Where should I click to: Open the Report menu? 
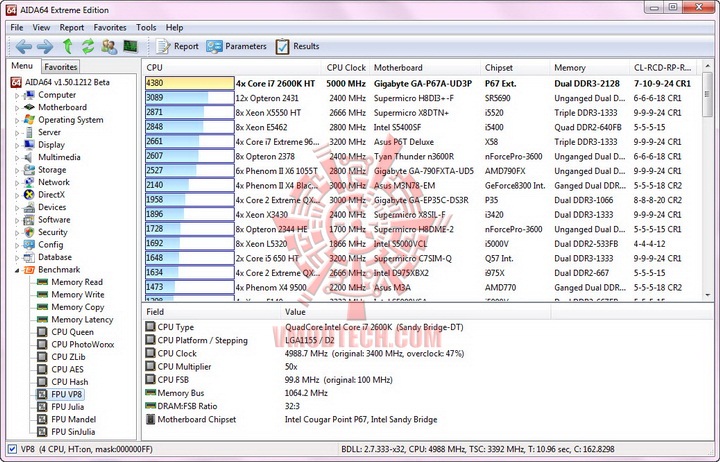[x=72, y=28]
